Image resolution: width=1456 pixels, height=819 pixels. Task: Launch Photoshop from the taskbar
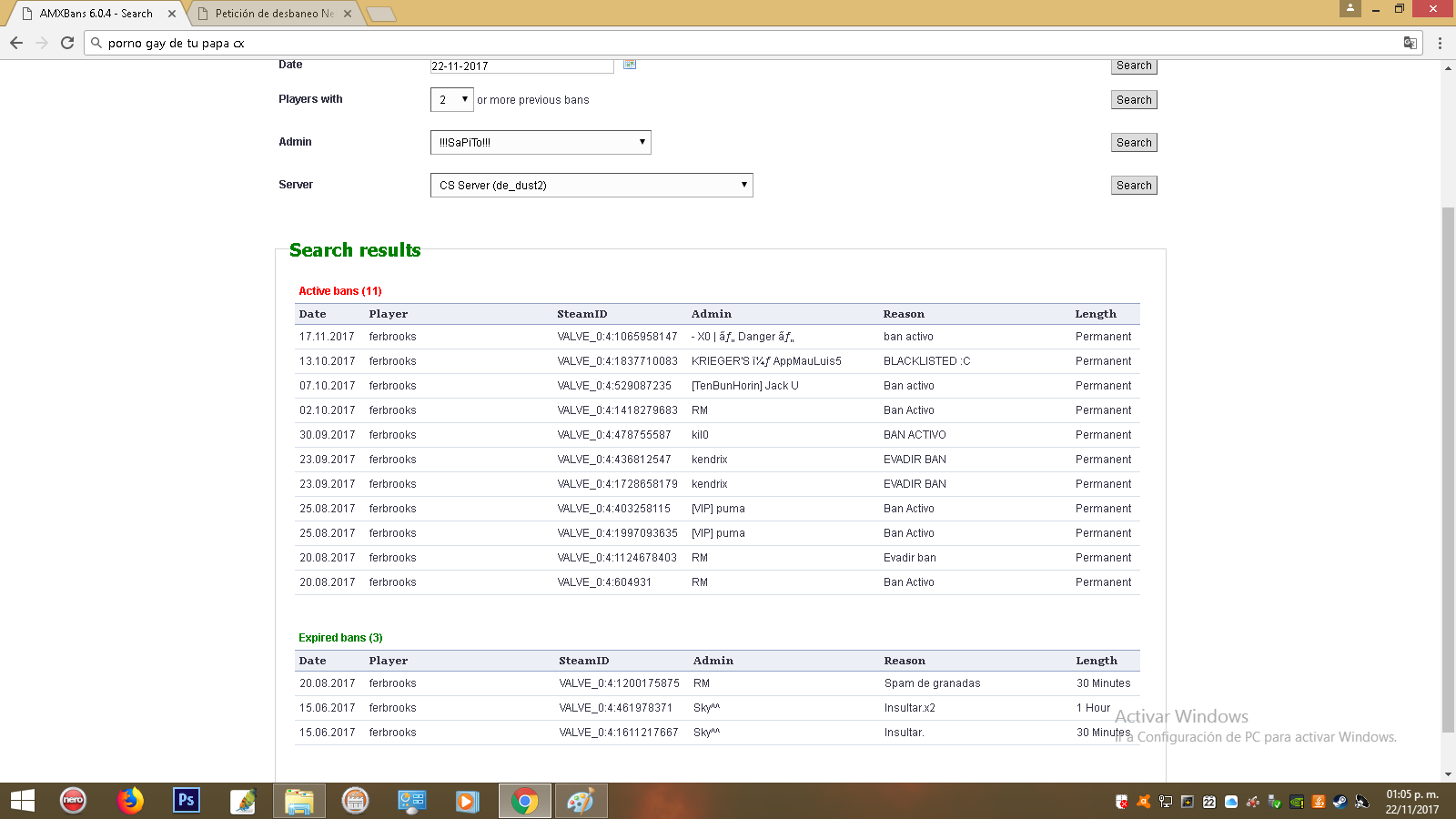click(187, 801)
